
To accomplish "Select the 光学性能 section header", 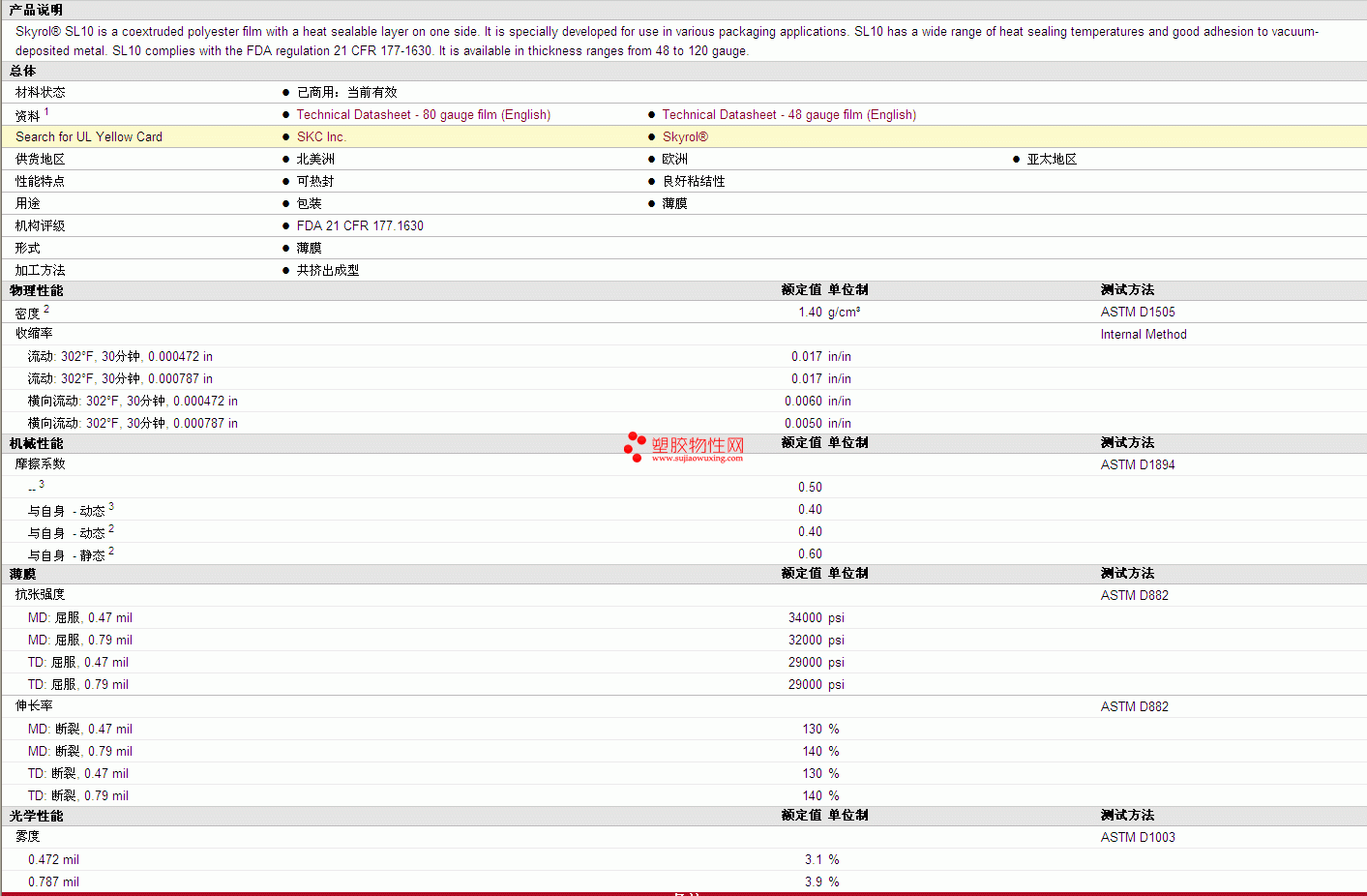I will click(x=36, y=816).
